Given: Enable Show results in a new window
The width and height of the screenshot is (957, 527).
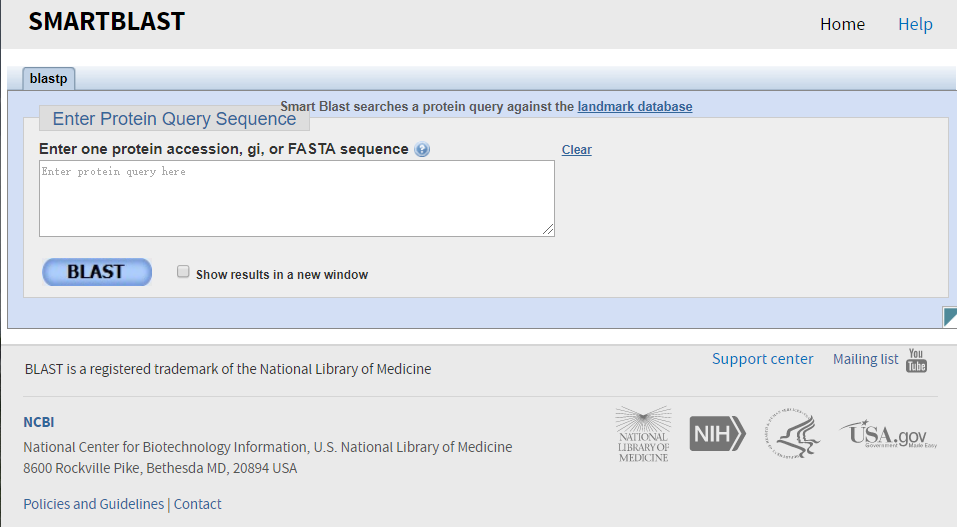Looking at the screenshot, I should tap(183, 271).
